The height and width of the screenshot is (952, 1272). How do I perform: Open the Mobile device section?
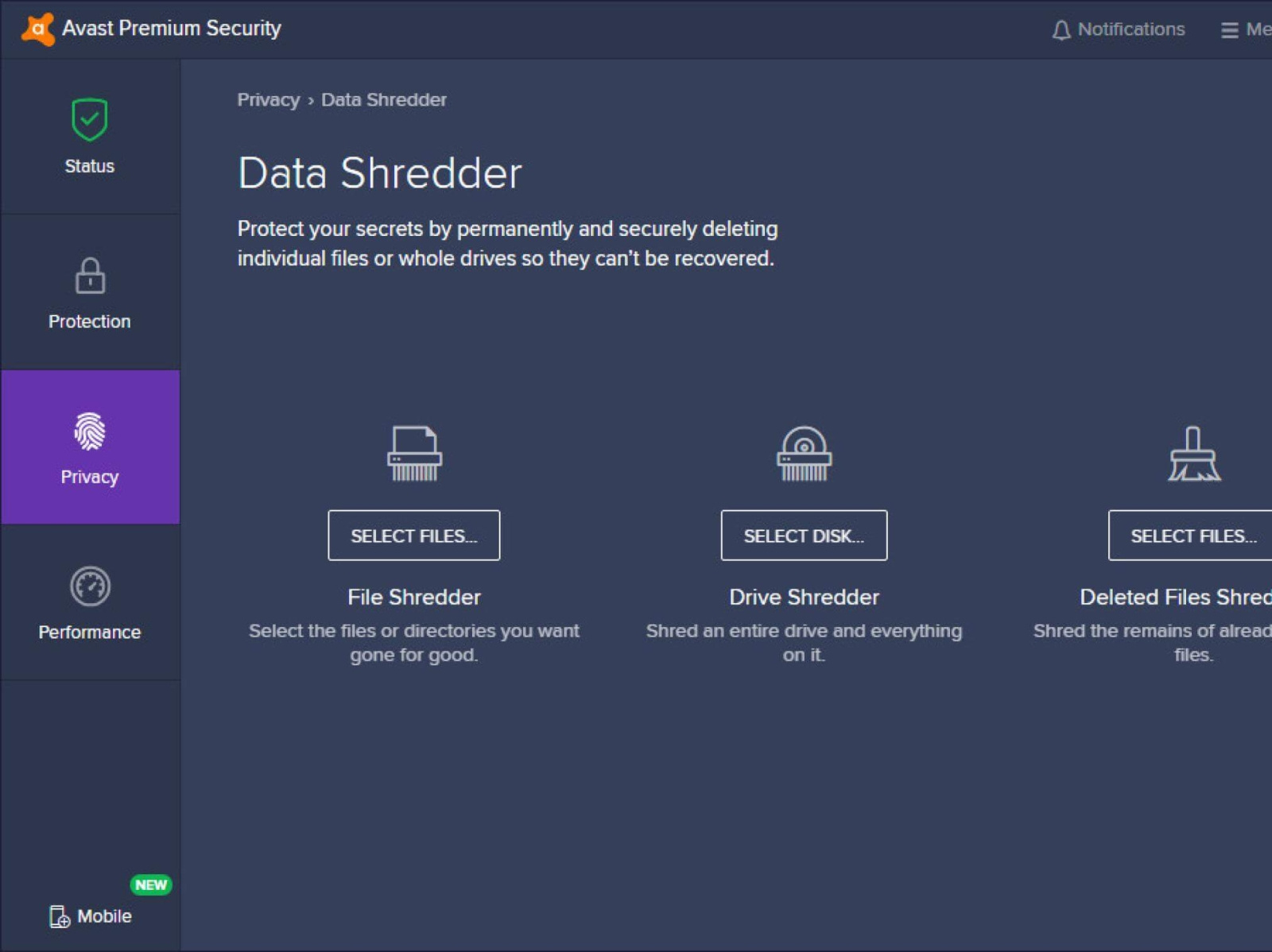coord(91,916)
